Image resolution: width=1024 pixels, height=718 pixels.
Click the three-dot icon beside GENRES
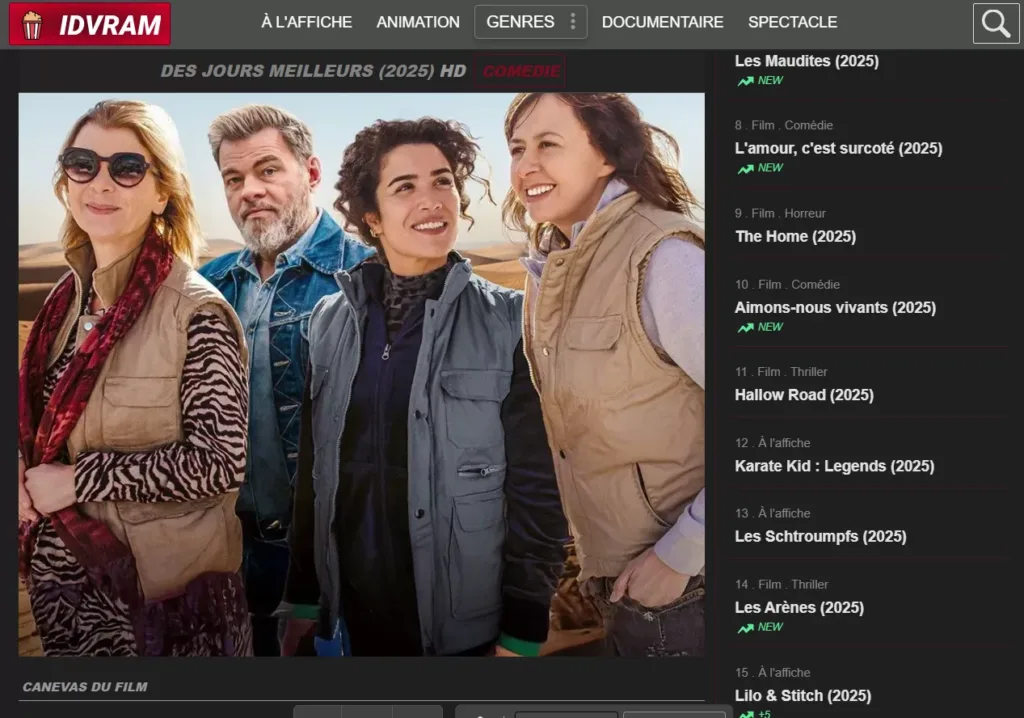click(572, 22)
